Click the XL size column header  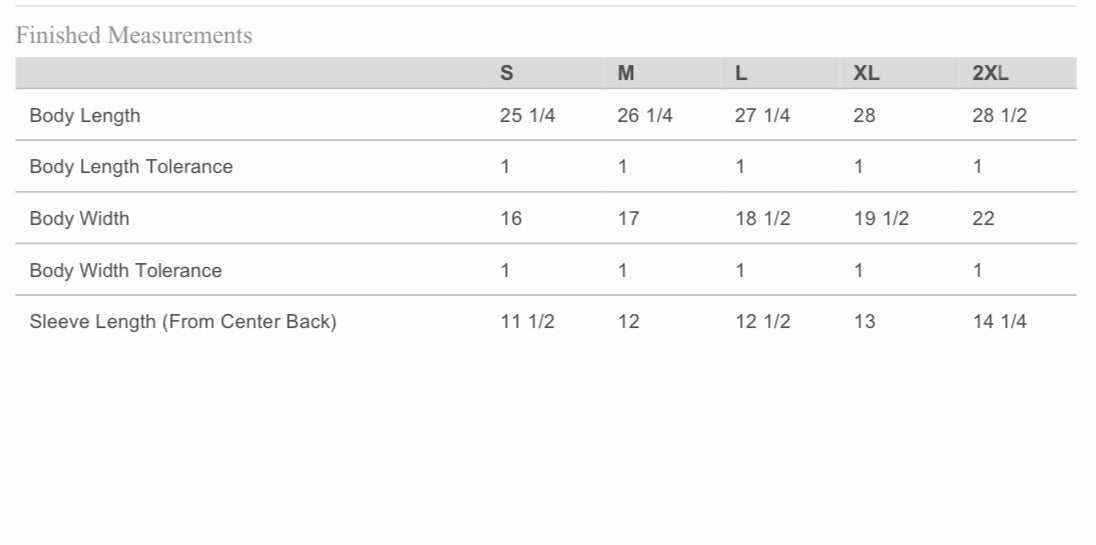click(866, 73)
